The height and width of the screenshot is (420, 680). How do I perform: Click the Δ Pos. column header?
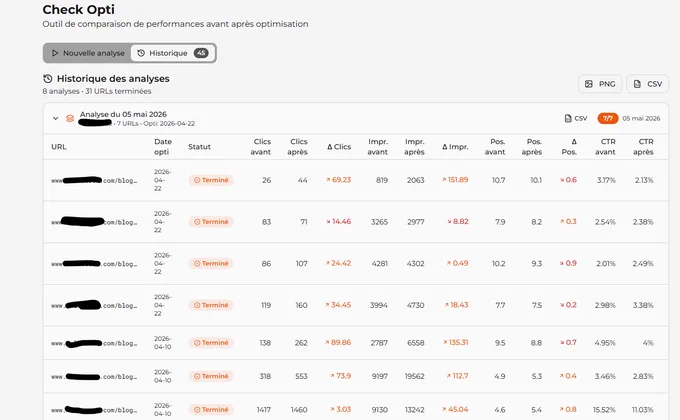[x=569, y=147]
